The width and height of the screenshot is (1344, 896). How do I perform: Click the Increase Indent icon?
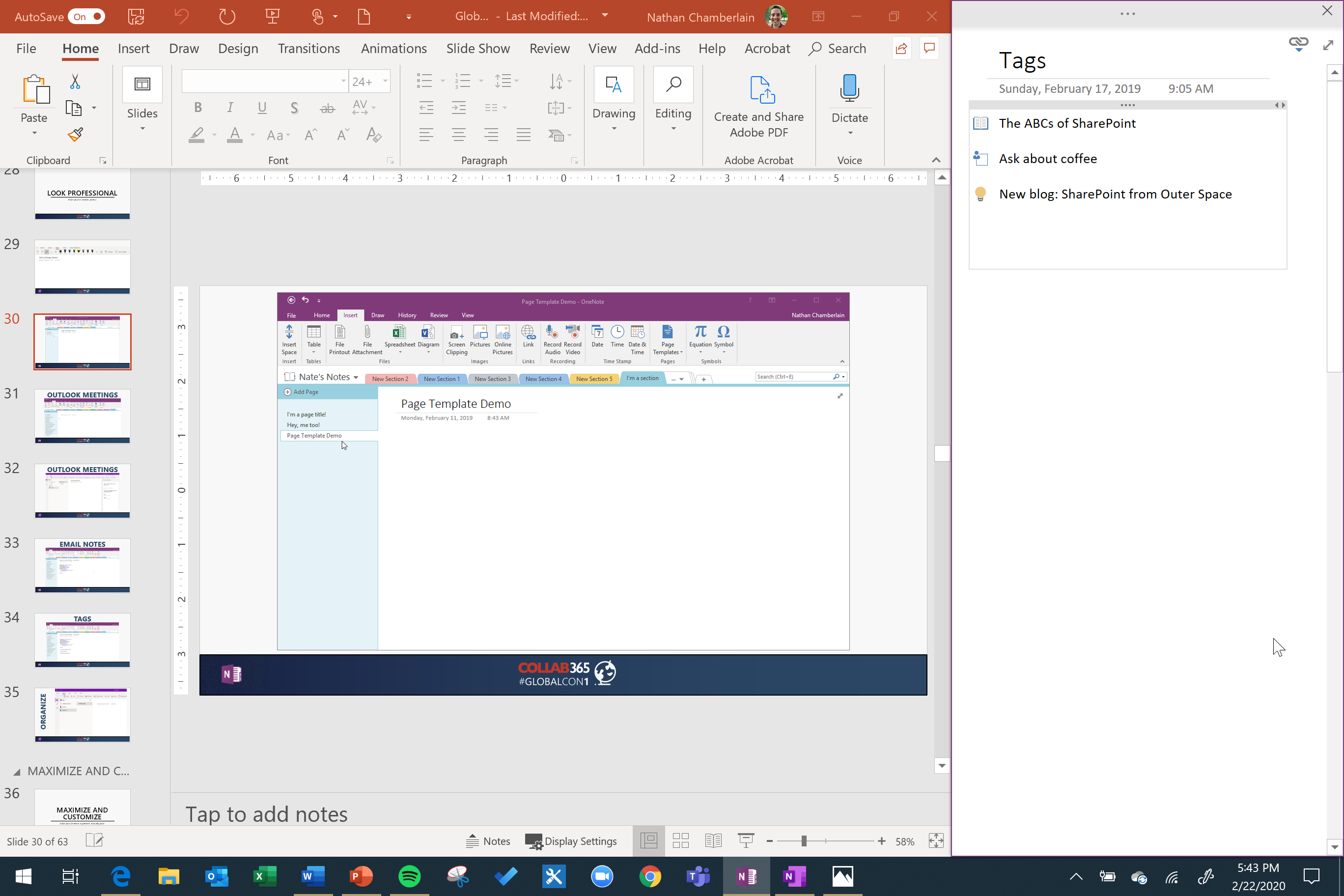459,108
